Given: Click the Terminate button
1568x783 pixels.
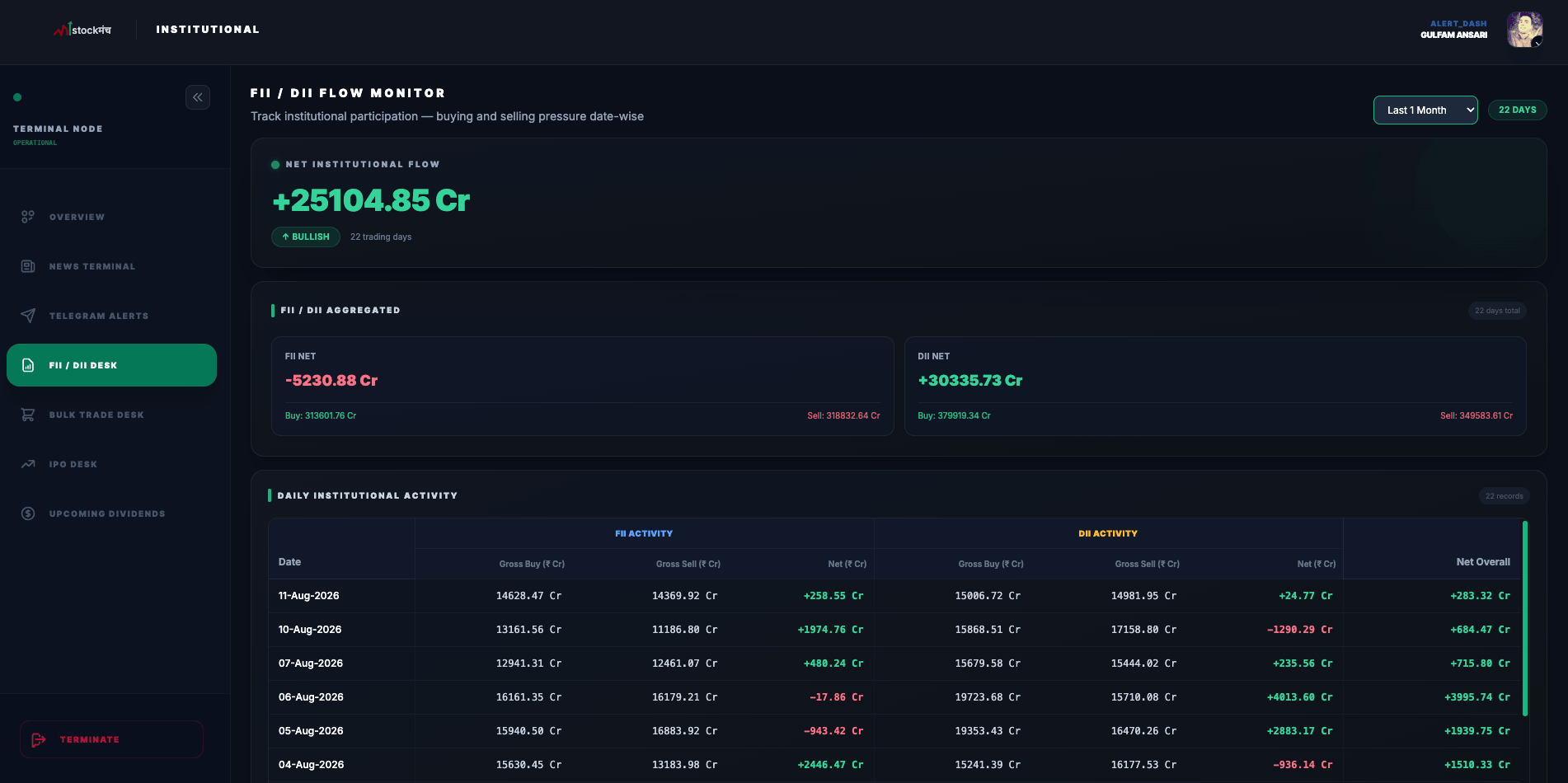Looking at the screenshot, I should 111,739.
